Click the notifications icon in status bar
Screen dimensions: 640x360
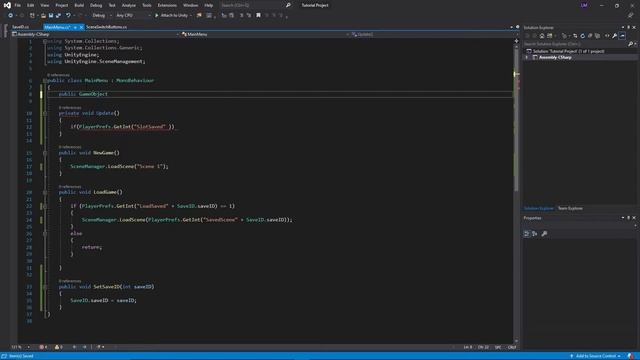point(631,356)
